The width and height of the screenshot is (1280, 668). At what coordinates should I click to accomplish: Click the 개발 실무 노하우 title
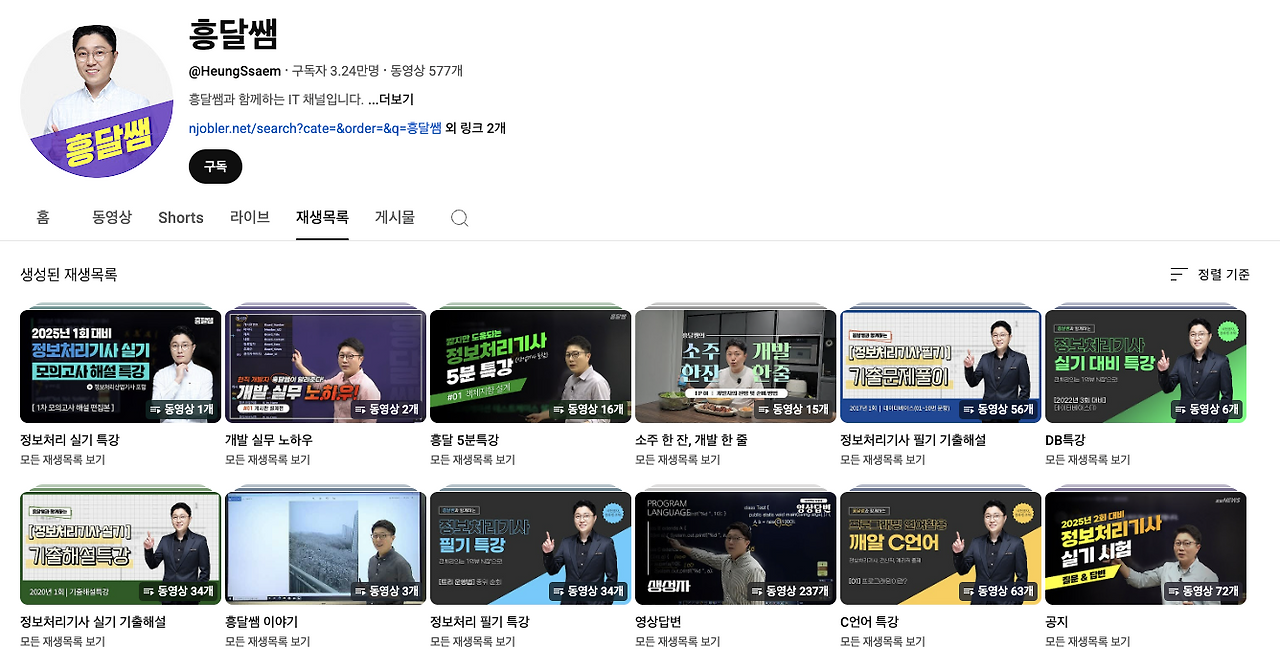(x=269, y=440)
